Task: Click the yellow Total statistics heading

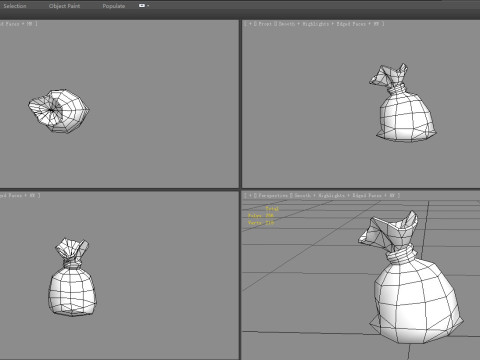Action: click(x=272, y=209)
